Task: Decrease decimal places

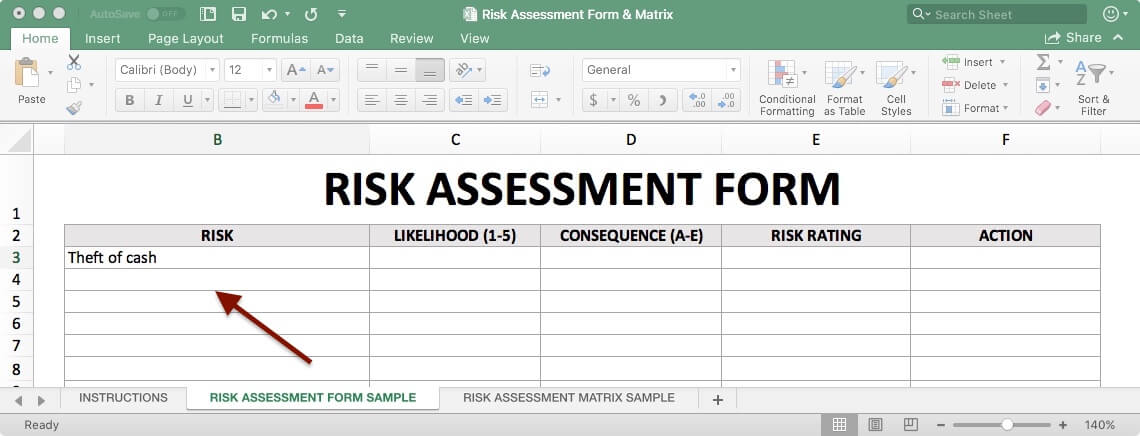Action: 726,100
